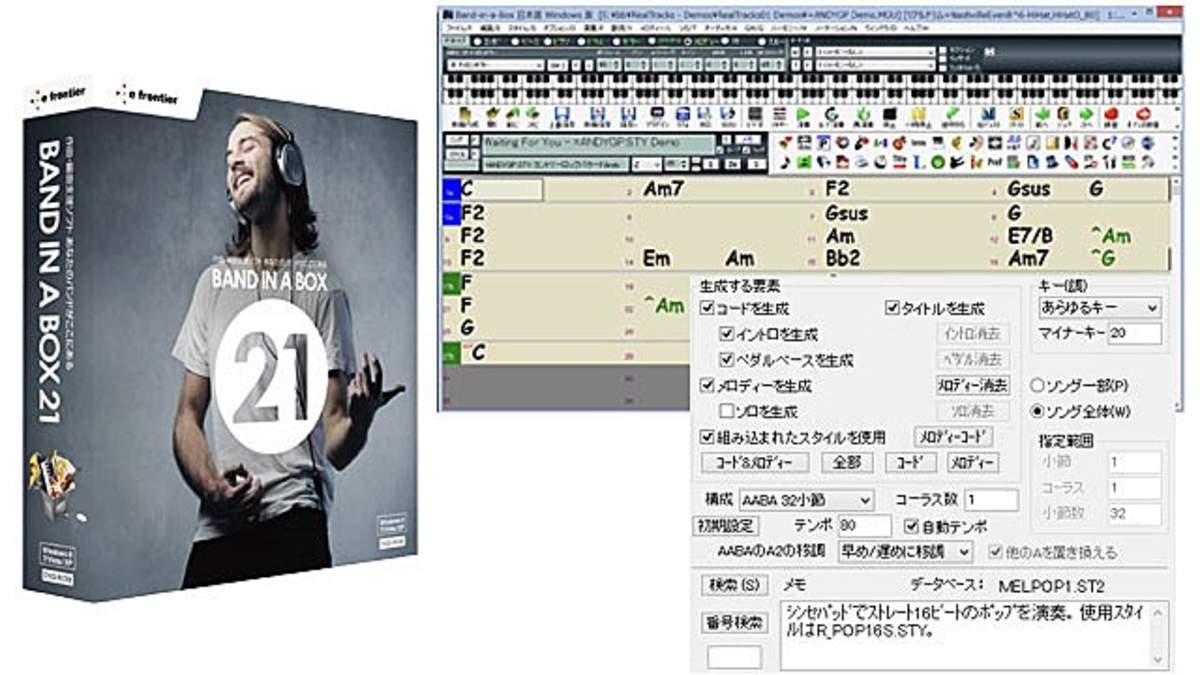Click the 全部 button
1200x675 pixels.
pyautogui.click(x=848, y=463)
